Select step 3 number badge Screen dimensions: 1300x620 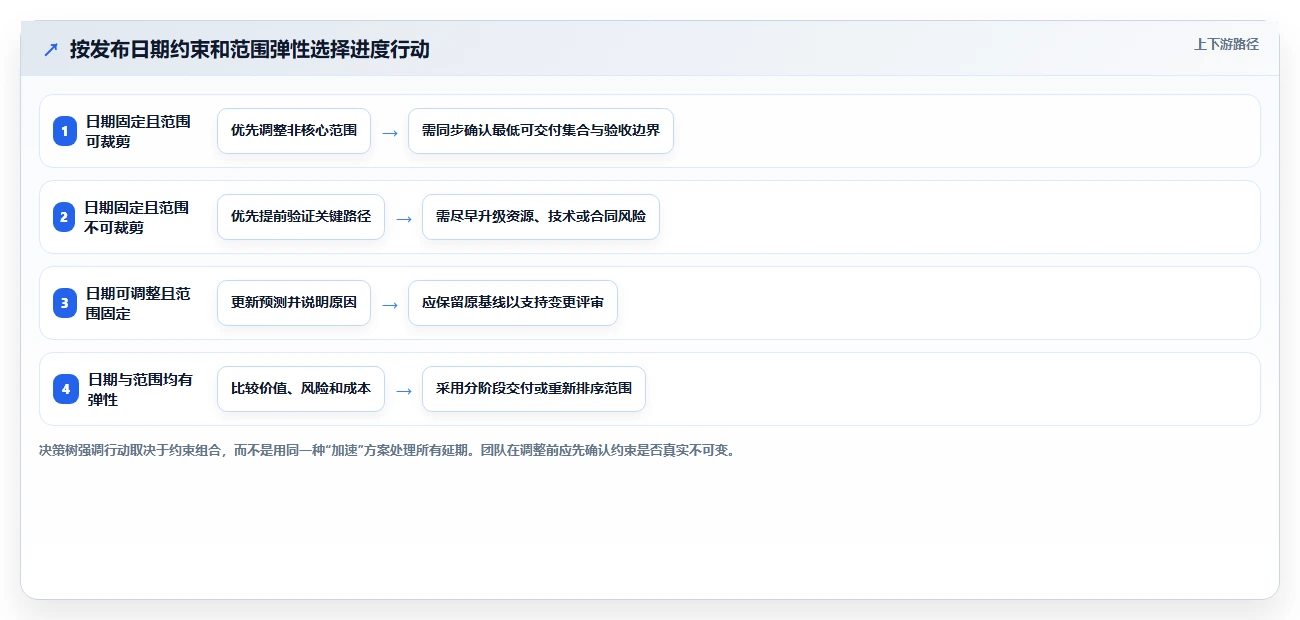click(65, 303)
